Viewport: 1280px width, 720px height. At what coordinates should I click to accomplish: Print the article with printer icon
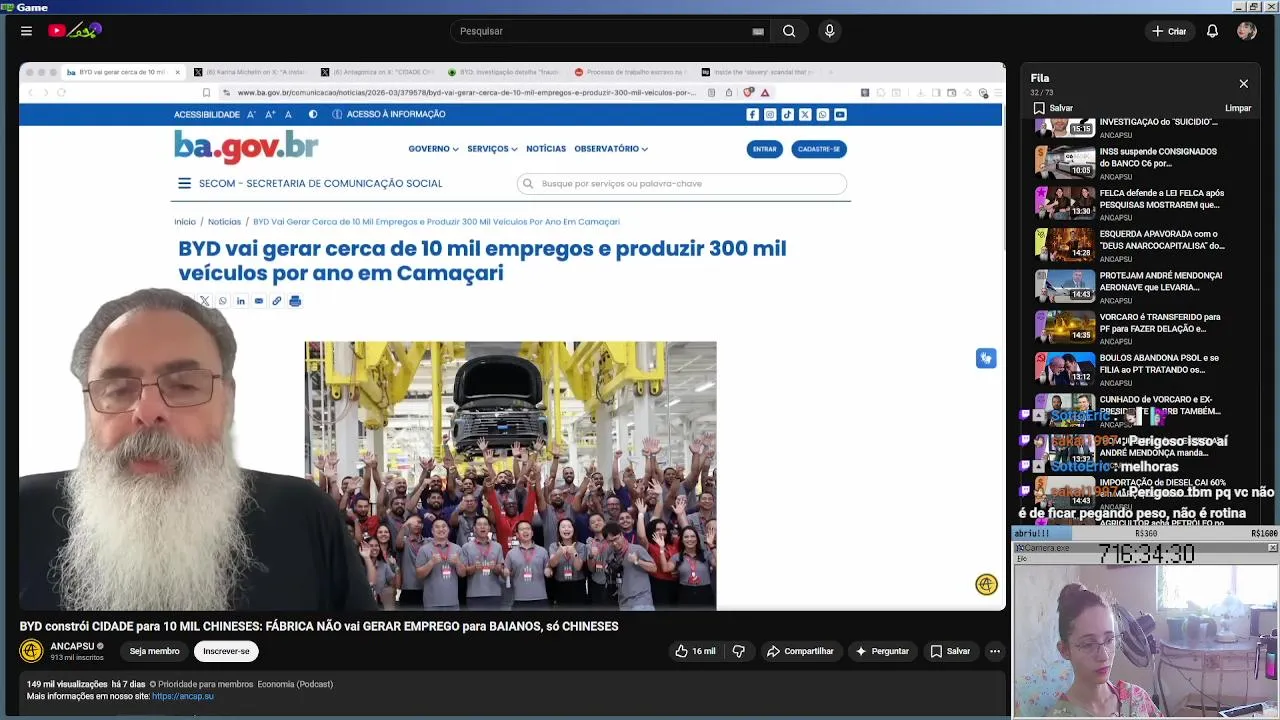click(295, 301)
